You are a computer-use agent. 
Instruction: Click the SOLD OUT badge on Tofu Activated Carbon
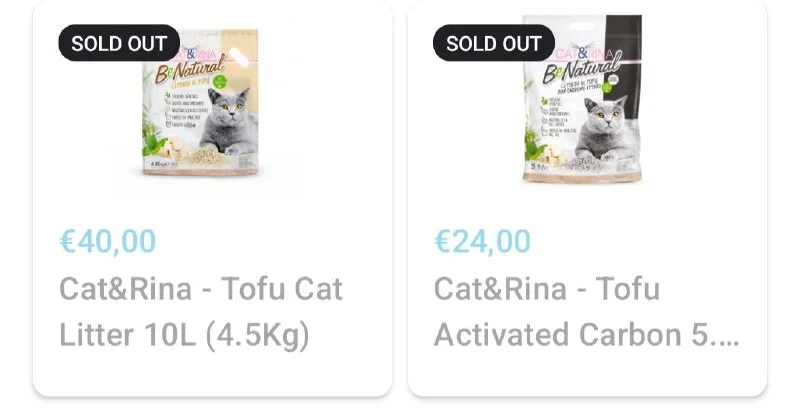[x=494, y=44]
